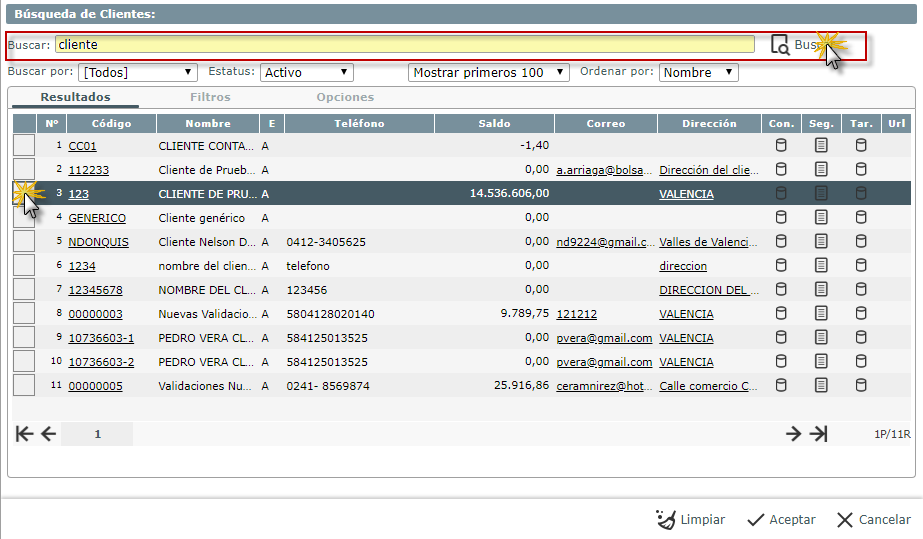Click the Cancelar button
923x539 pixels.
(874, 520)
